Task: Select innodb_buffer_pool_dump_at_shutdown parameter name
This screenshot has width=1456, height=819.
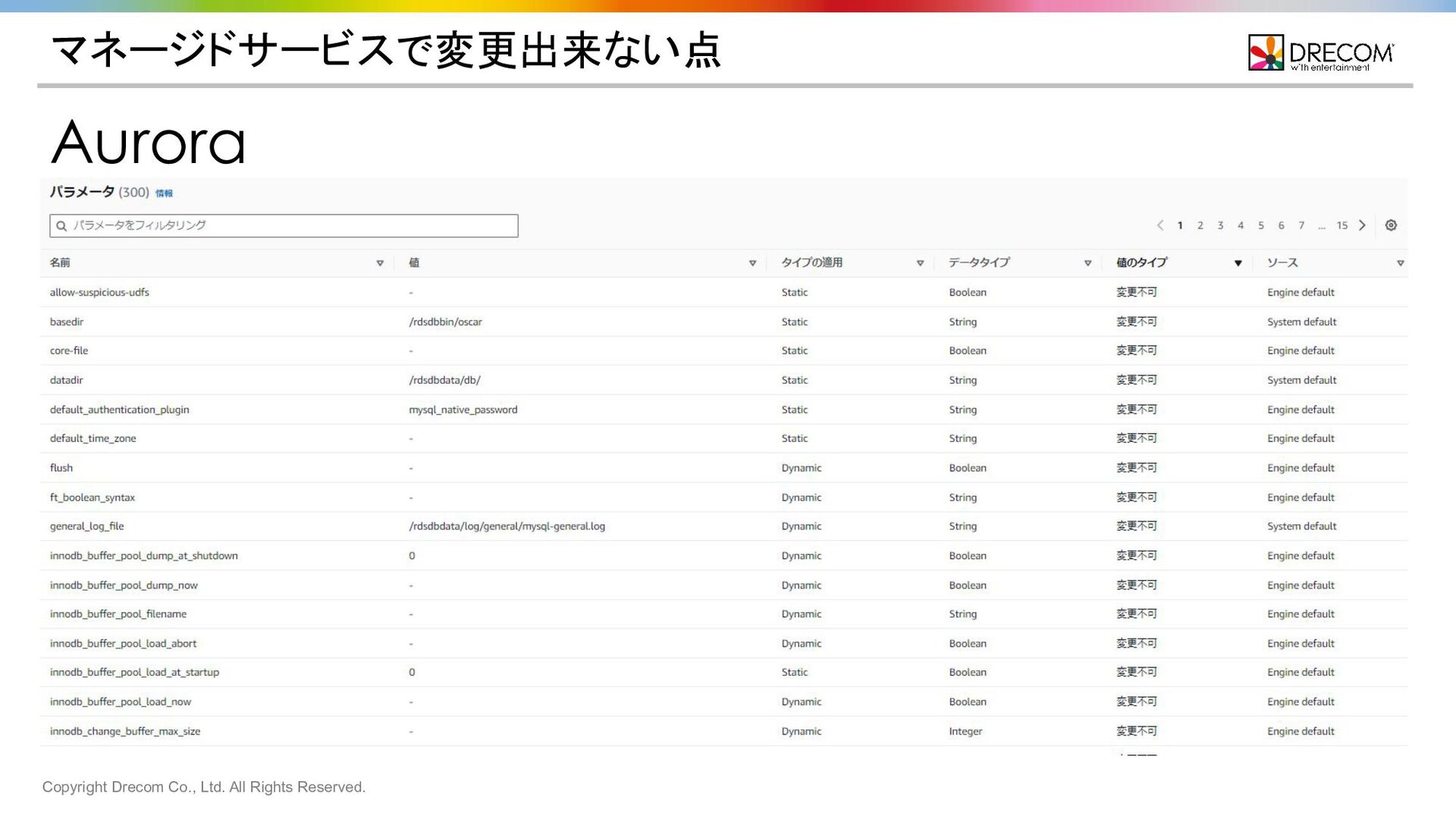Action: [x=144, y=556]
